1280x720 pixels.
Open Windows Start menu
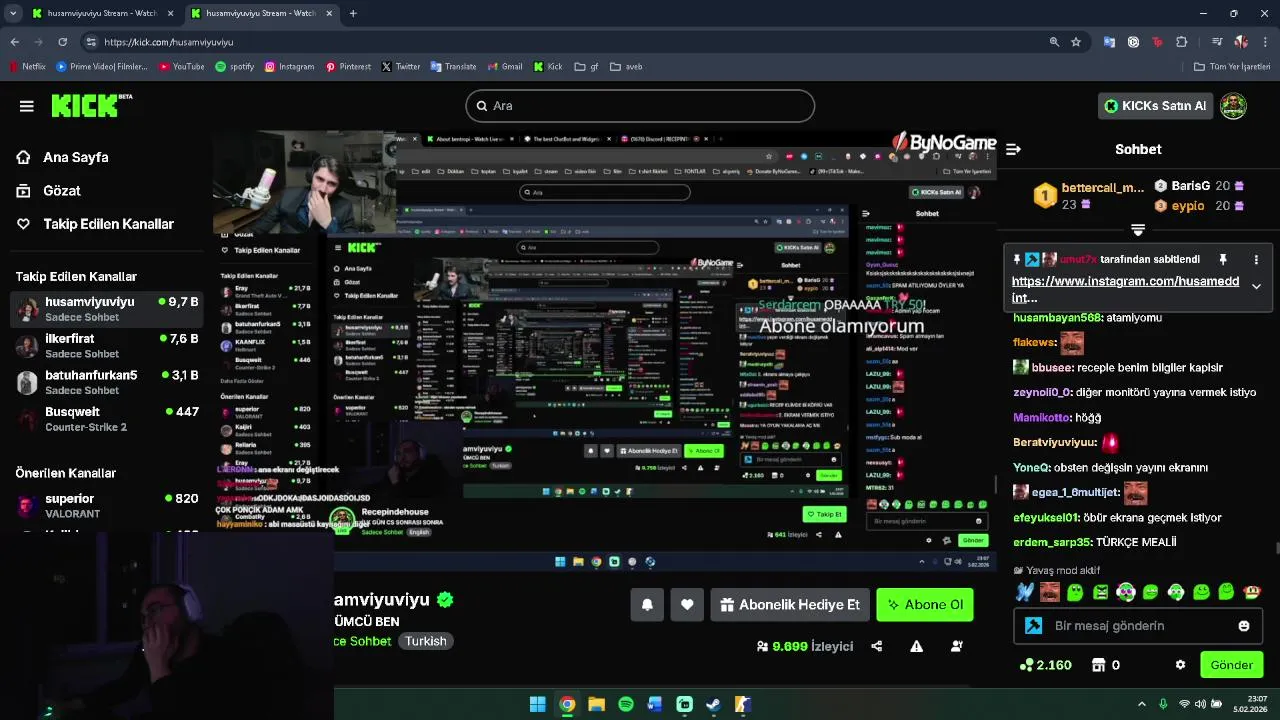click(x=537, y=704)
